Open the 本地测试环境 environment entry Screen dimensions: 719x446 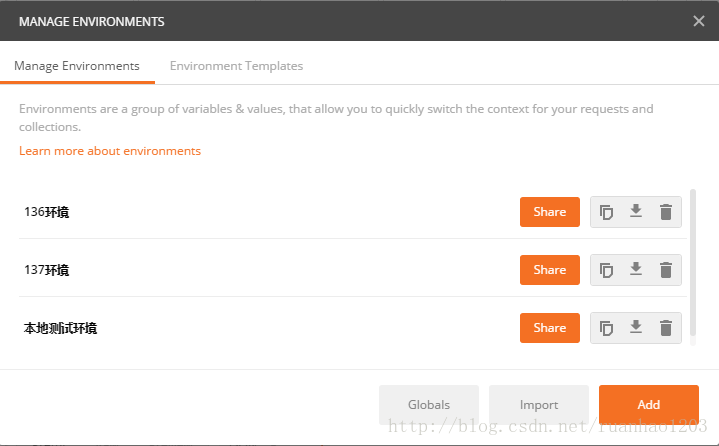[x=60, y=328]
